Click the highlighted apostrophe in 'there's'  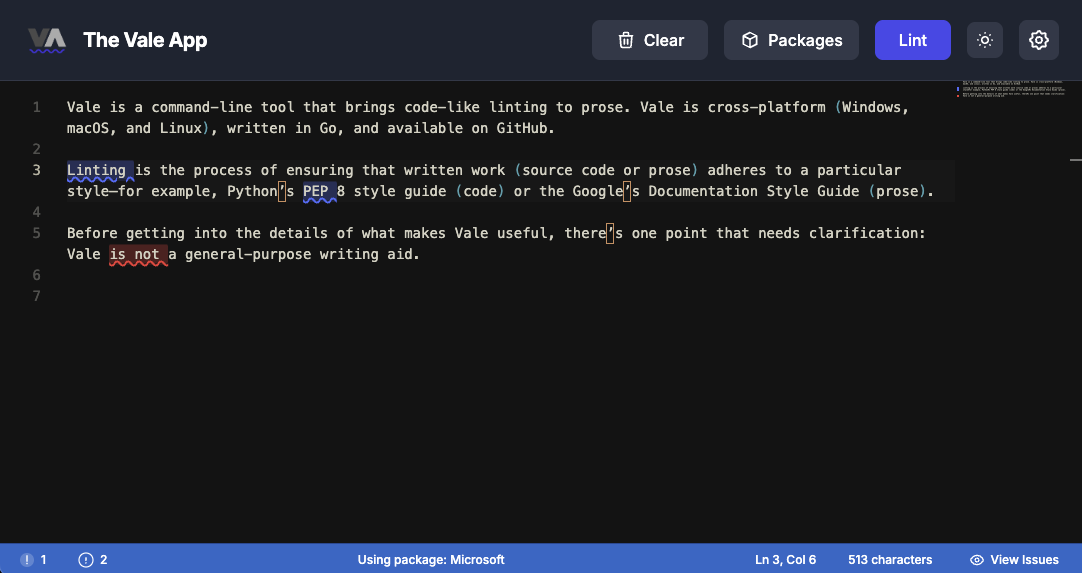610,233
